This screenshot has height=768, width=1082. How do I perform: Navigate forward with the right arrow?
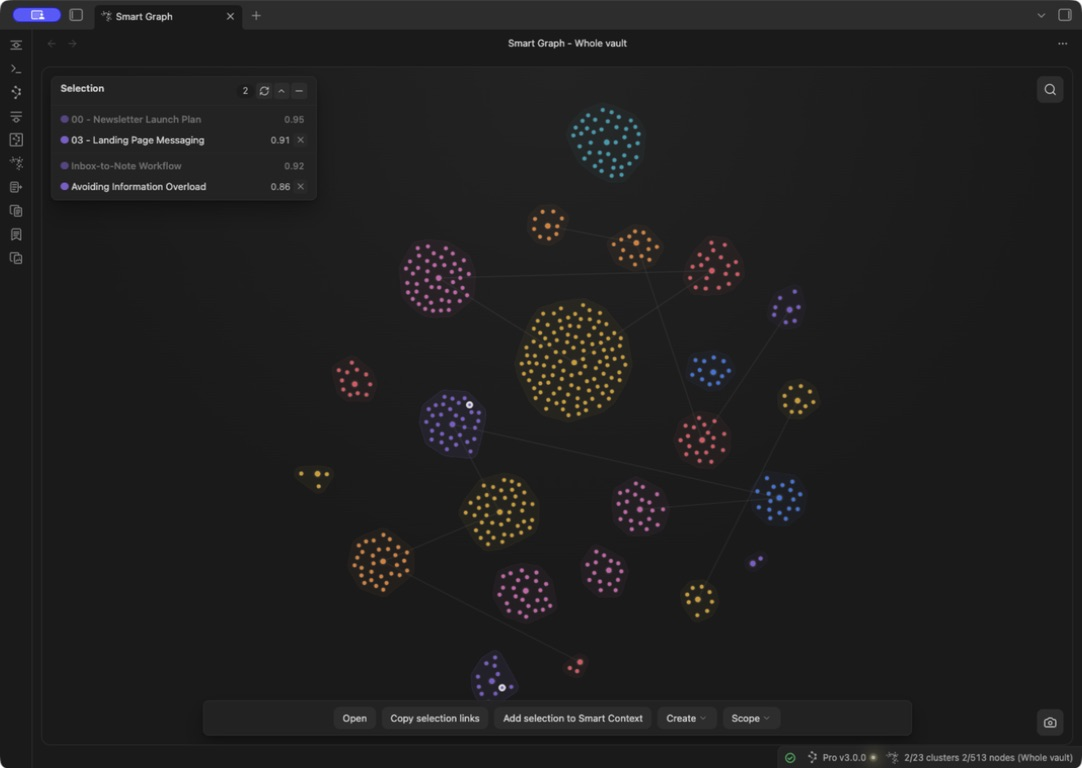point(72,43)
